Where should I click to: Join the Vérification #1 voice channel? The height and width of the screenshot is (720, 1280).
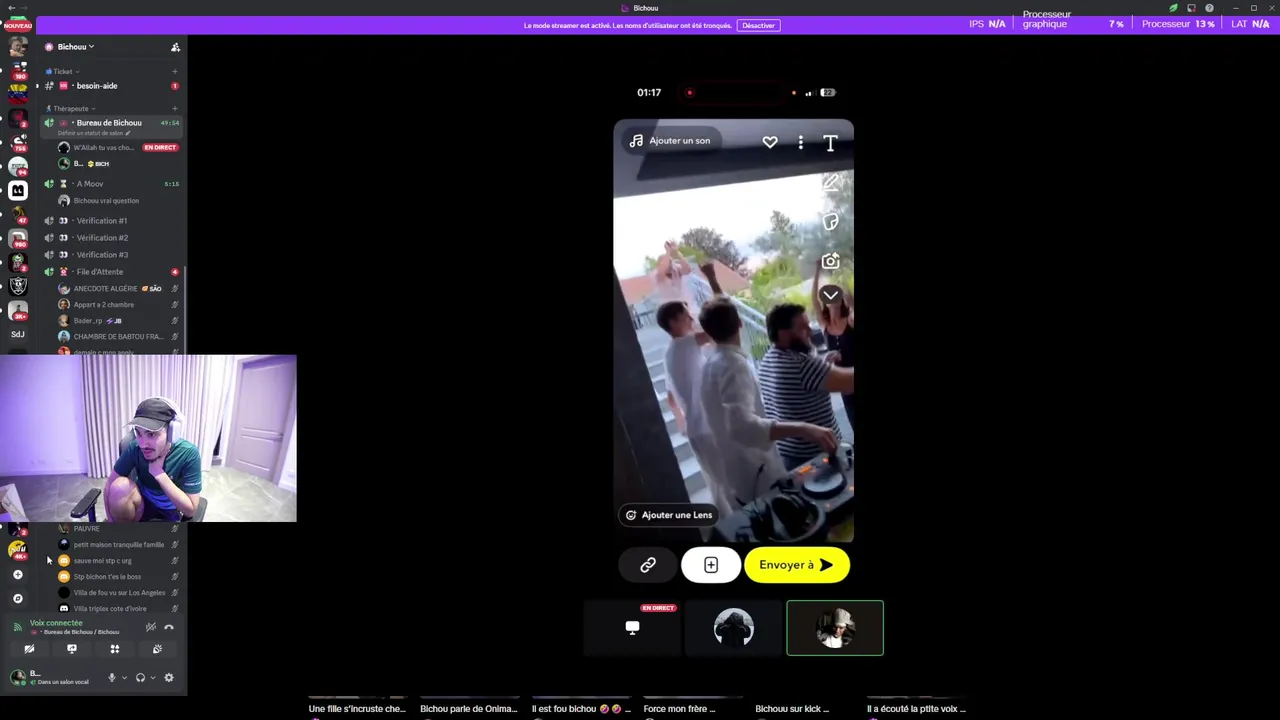(112, 221)
